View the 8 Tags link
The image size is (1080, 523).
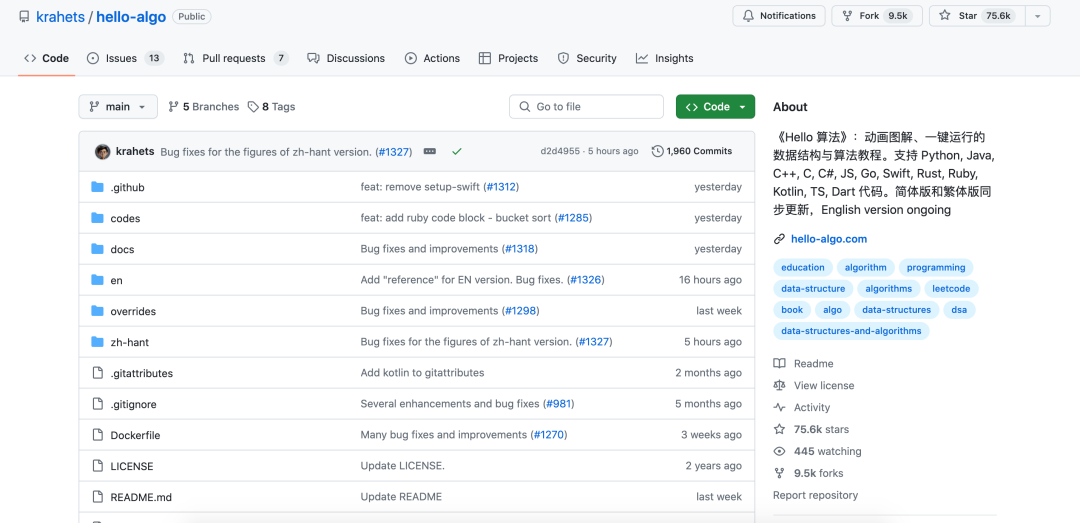pos(271,107)
